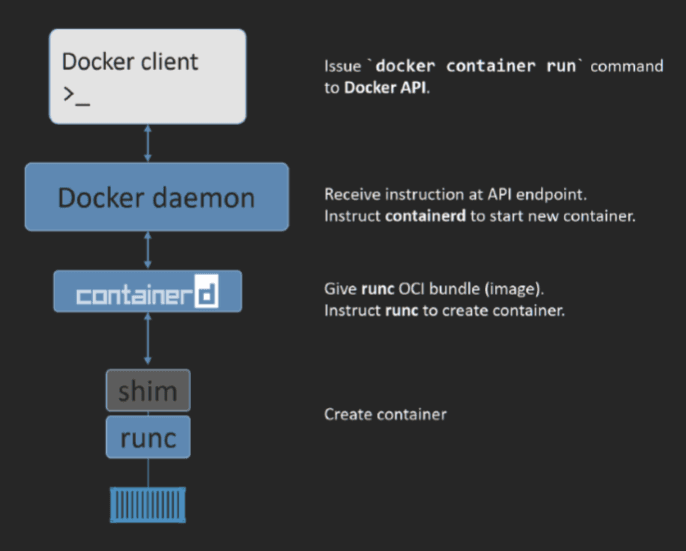Select the shim box
This screenshot has height=551, width=686.
tap(148, 390)
